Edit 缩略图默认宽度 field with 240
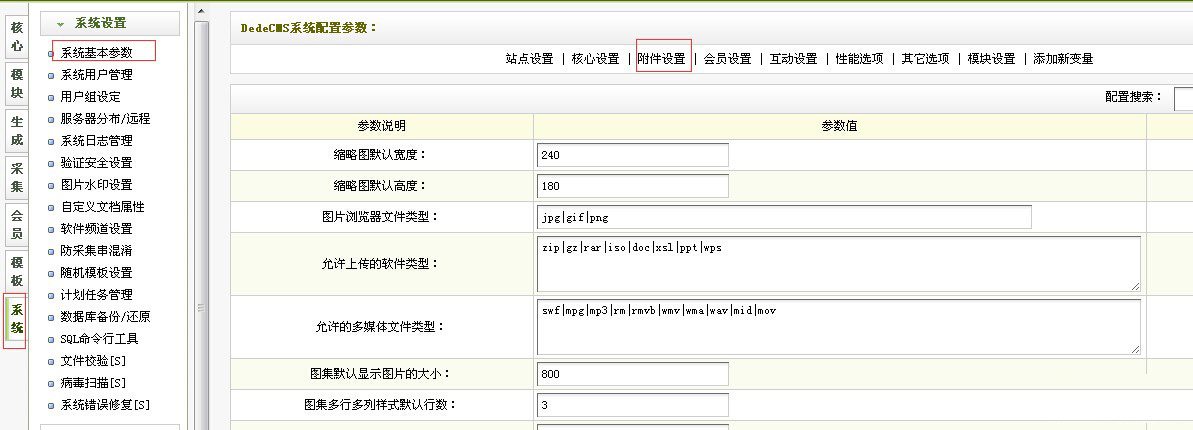The image size is (1193, 430). click(632, 154)
